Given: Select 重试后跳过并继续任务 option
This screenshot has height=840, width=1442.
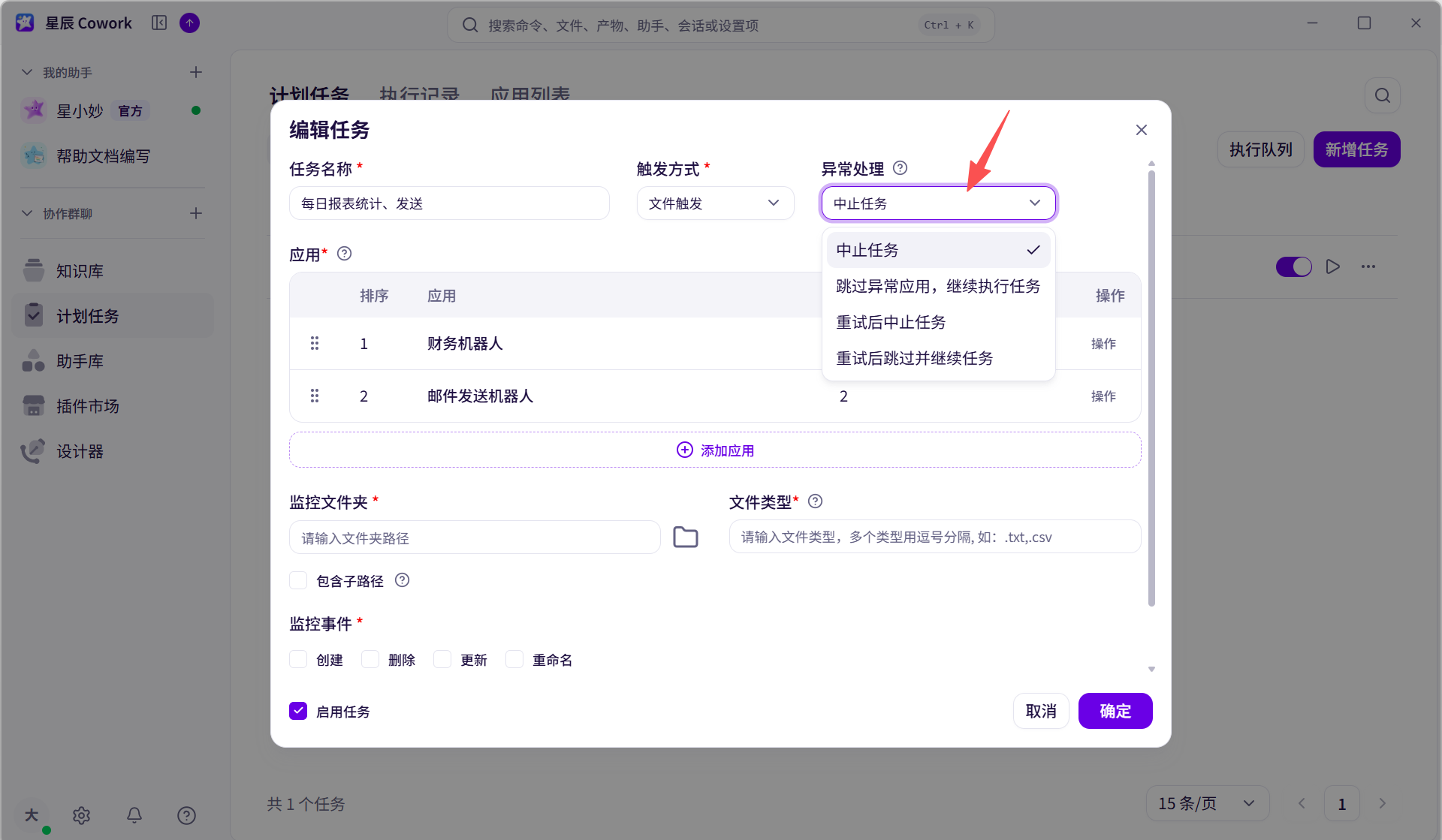Looking at the screenshot, I should tap(939, 358).
